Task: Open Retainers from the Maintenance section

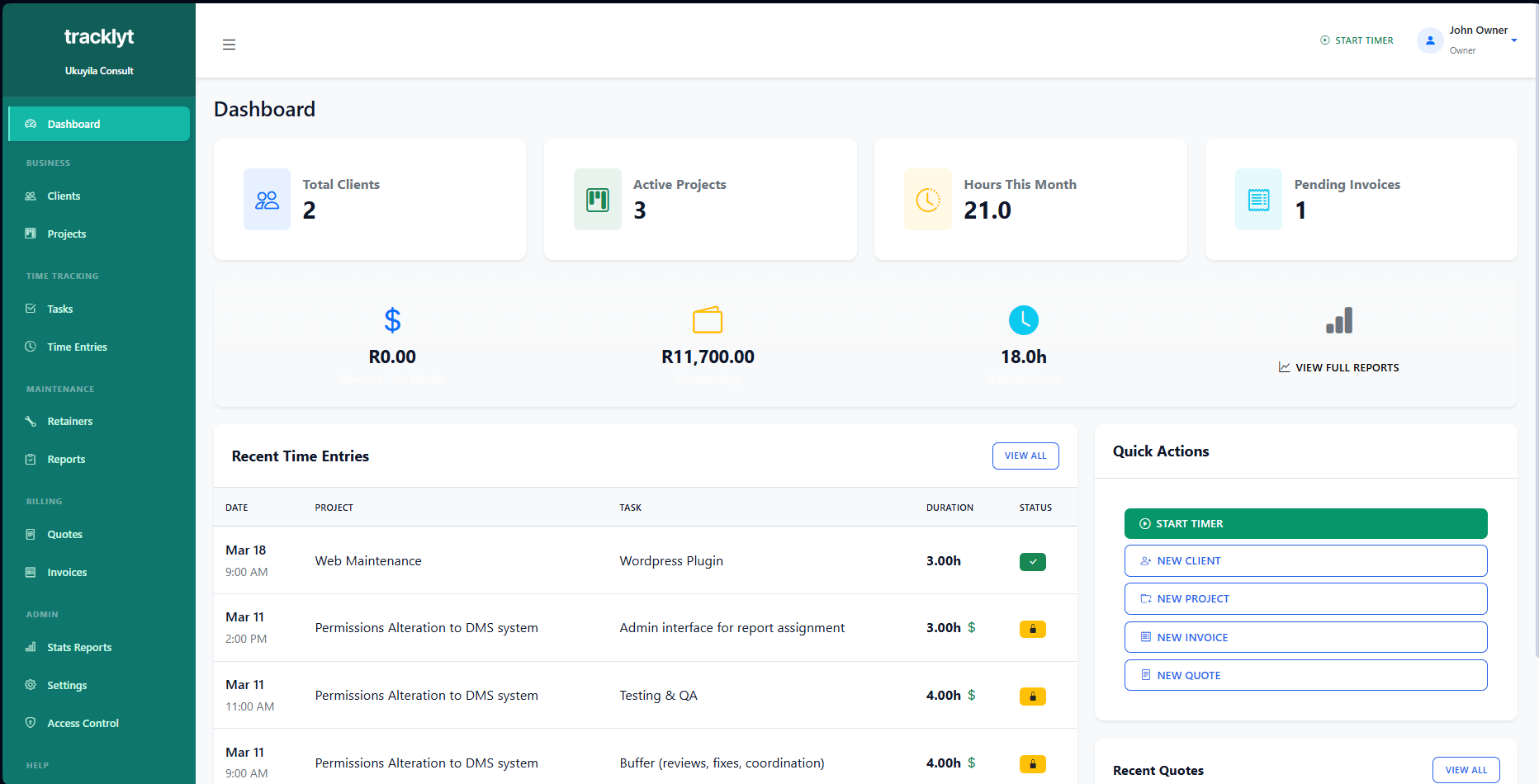Action: [70, 421]
